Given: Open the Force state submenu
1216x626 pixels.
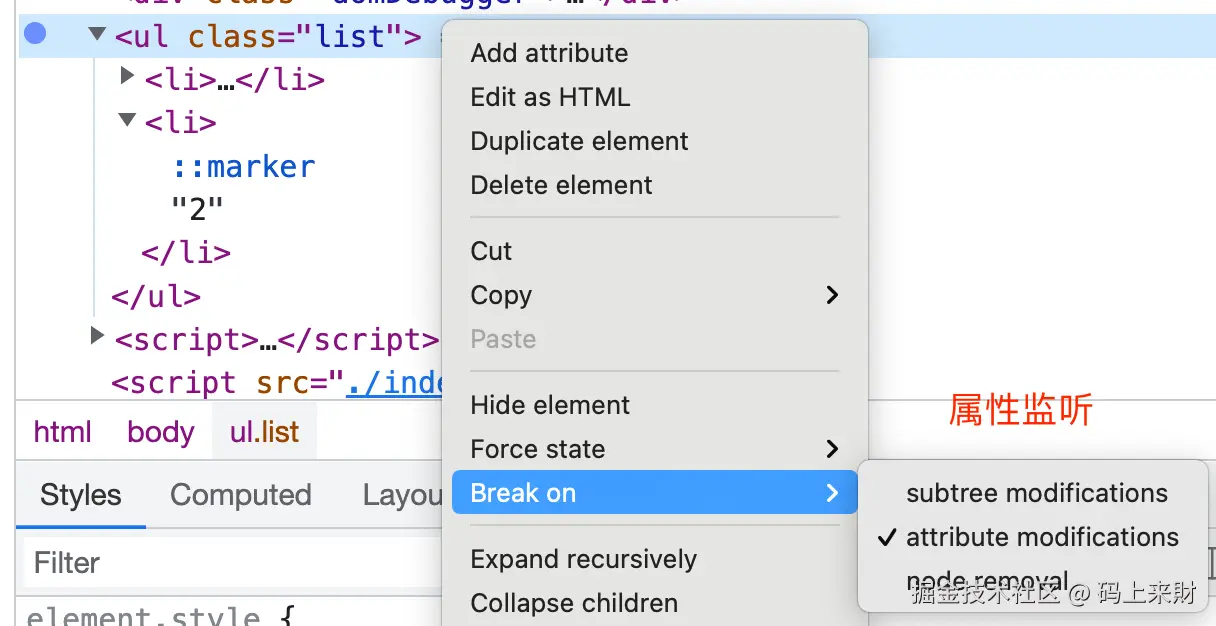Looking at the screenshot, I should (x=655, y=449).
